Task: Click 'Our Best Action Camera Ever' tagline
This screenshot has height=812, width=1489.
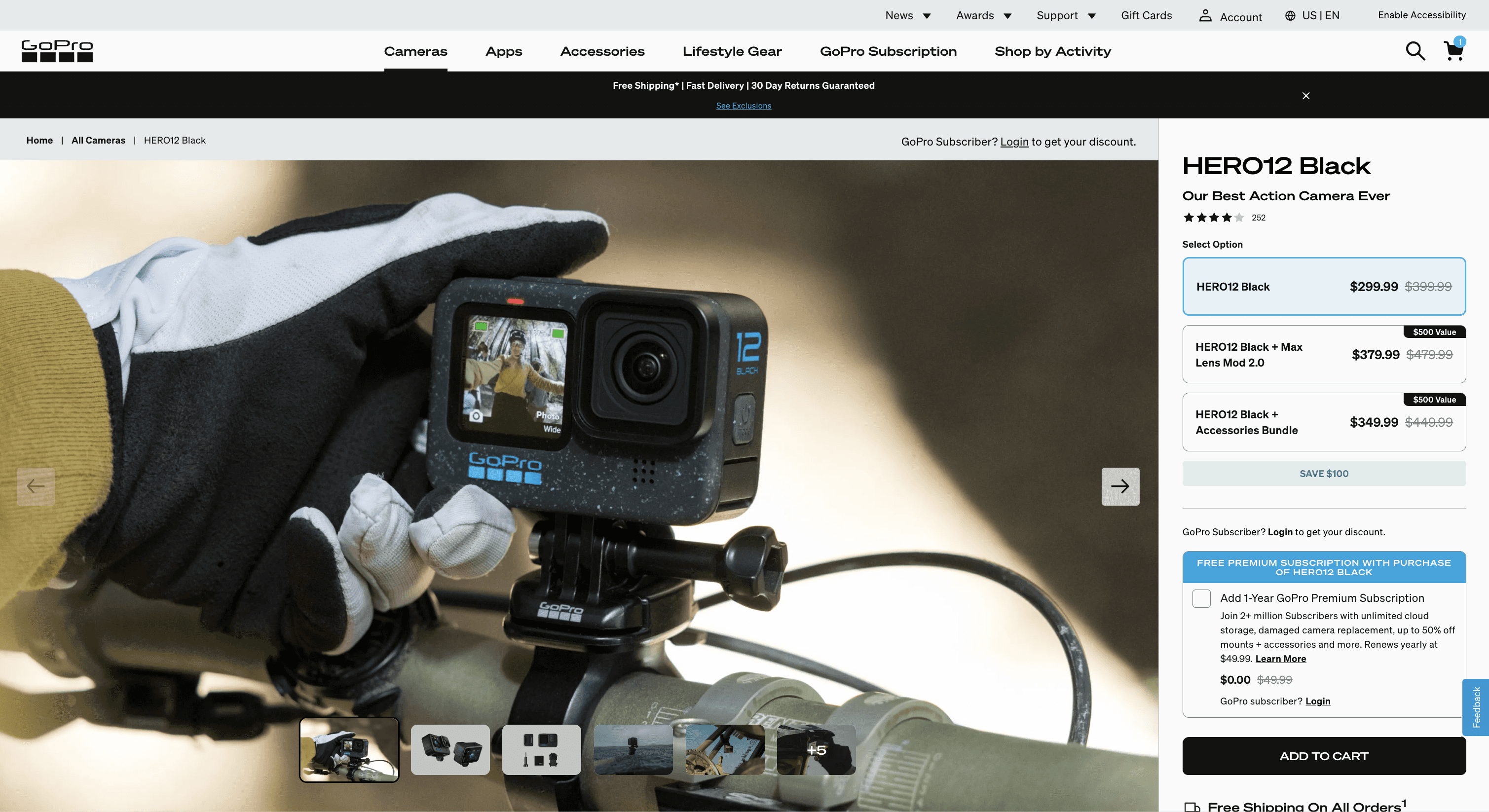Action: click(x=1286, y=196)
